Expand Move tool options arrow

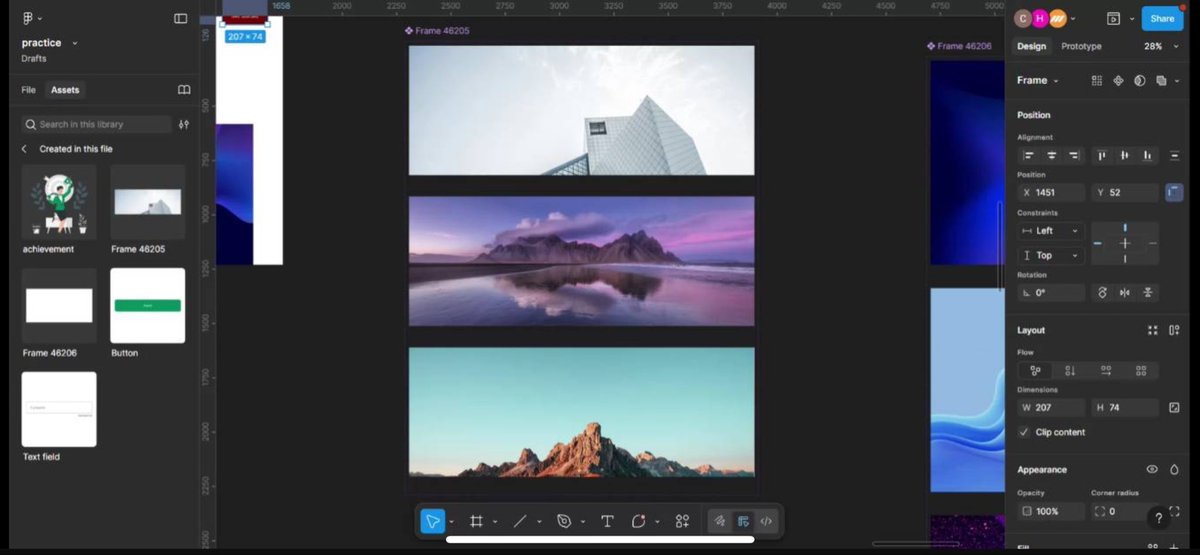point(452,522)
